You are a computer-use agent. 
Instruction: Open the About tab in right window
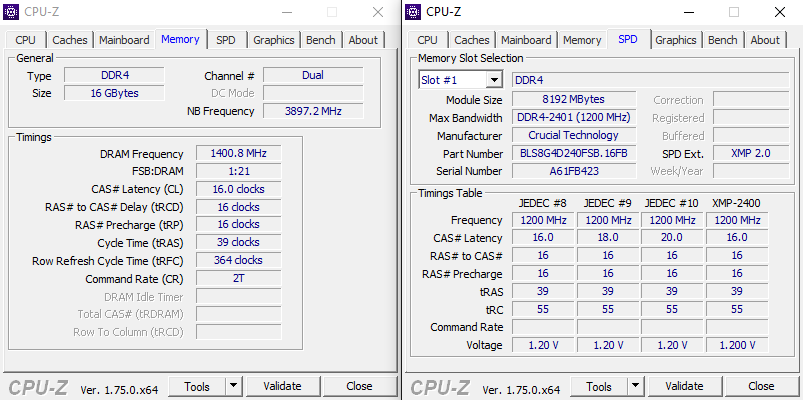(x=765, y=40)
